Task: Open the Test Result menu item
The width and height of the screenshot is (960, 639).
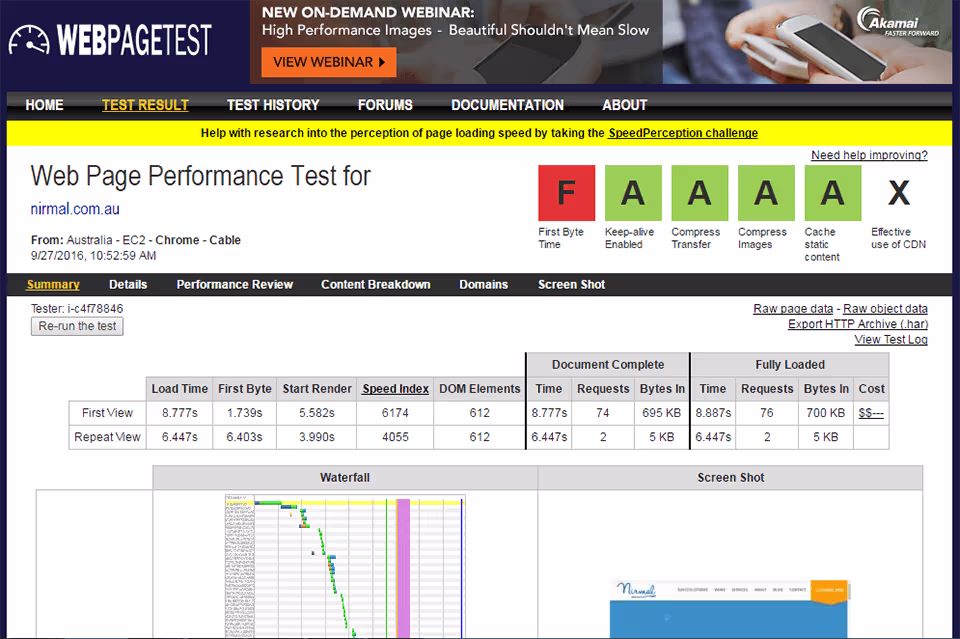Action: [x=145, y=105]
